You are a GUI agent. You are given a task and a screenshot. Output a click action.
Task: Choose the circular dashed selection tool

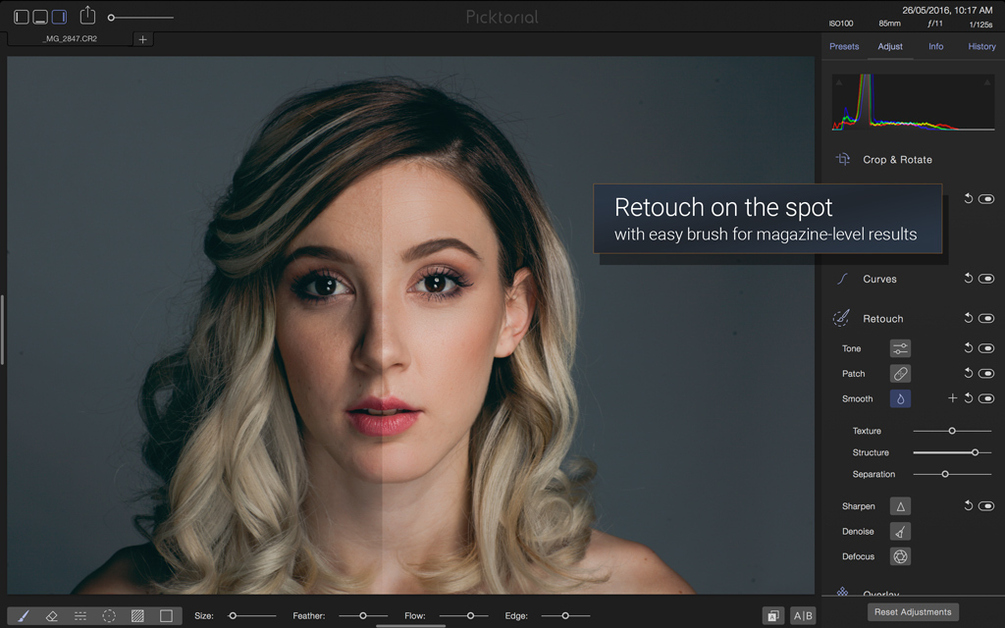click(x=109, y=616)
